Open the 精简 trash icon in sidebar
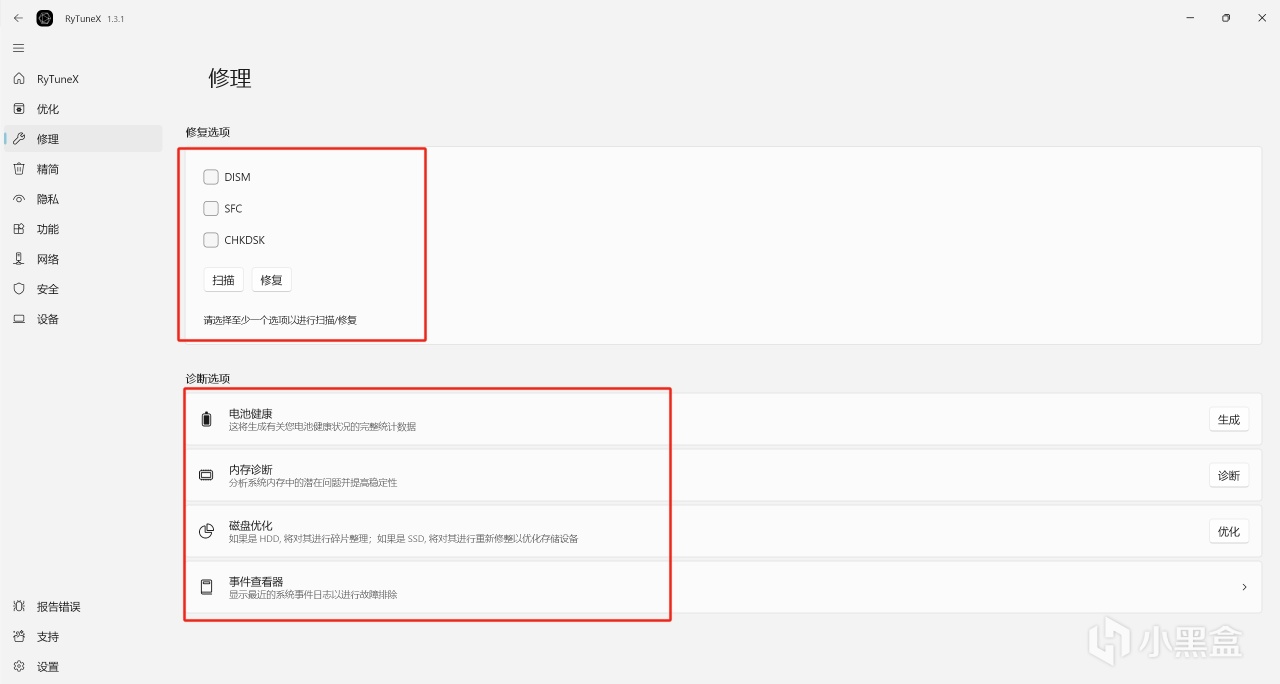 click(x=19, y=169)
